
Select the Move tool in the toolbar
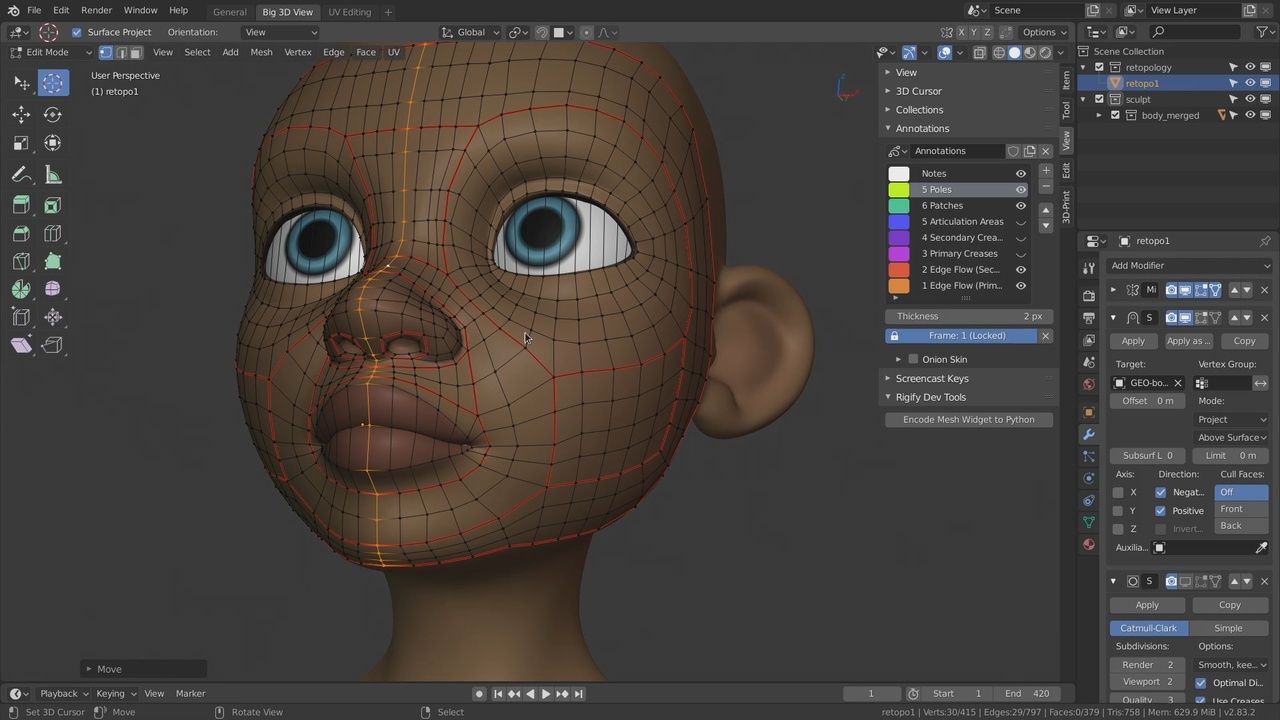(21, 115)
